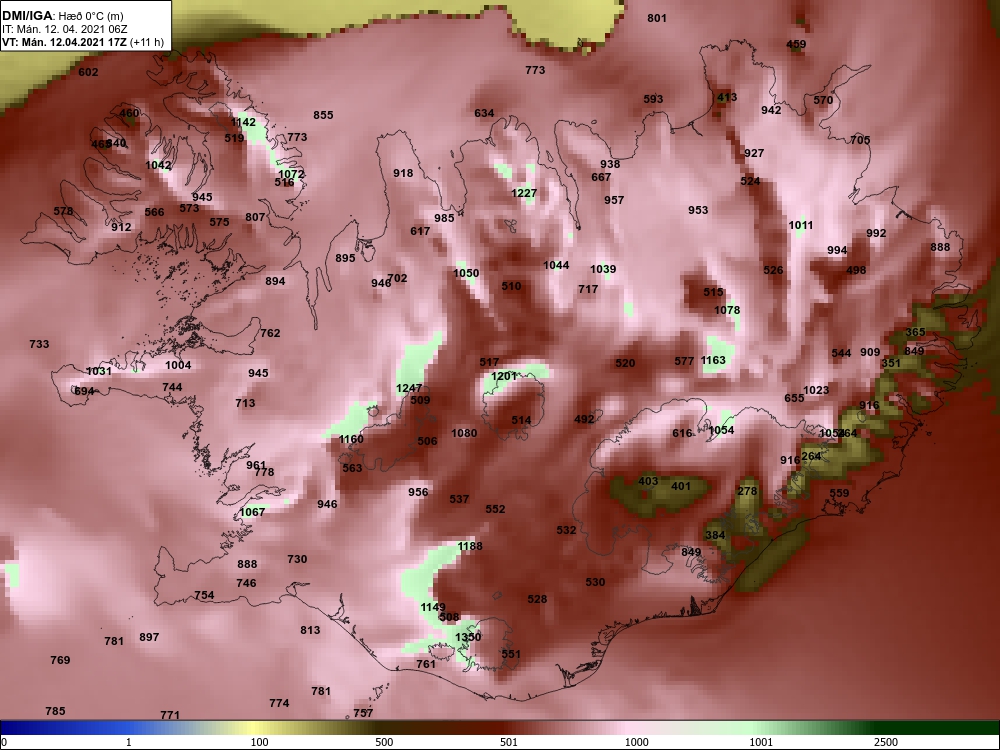Viewport: 1000px width, 750px height.
Task: Click the '1001' label on the color scale
Action: point(761,742)
